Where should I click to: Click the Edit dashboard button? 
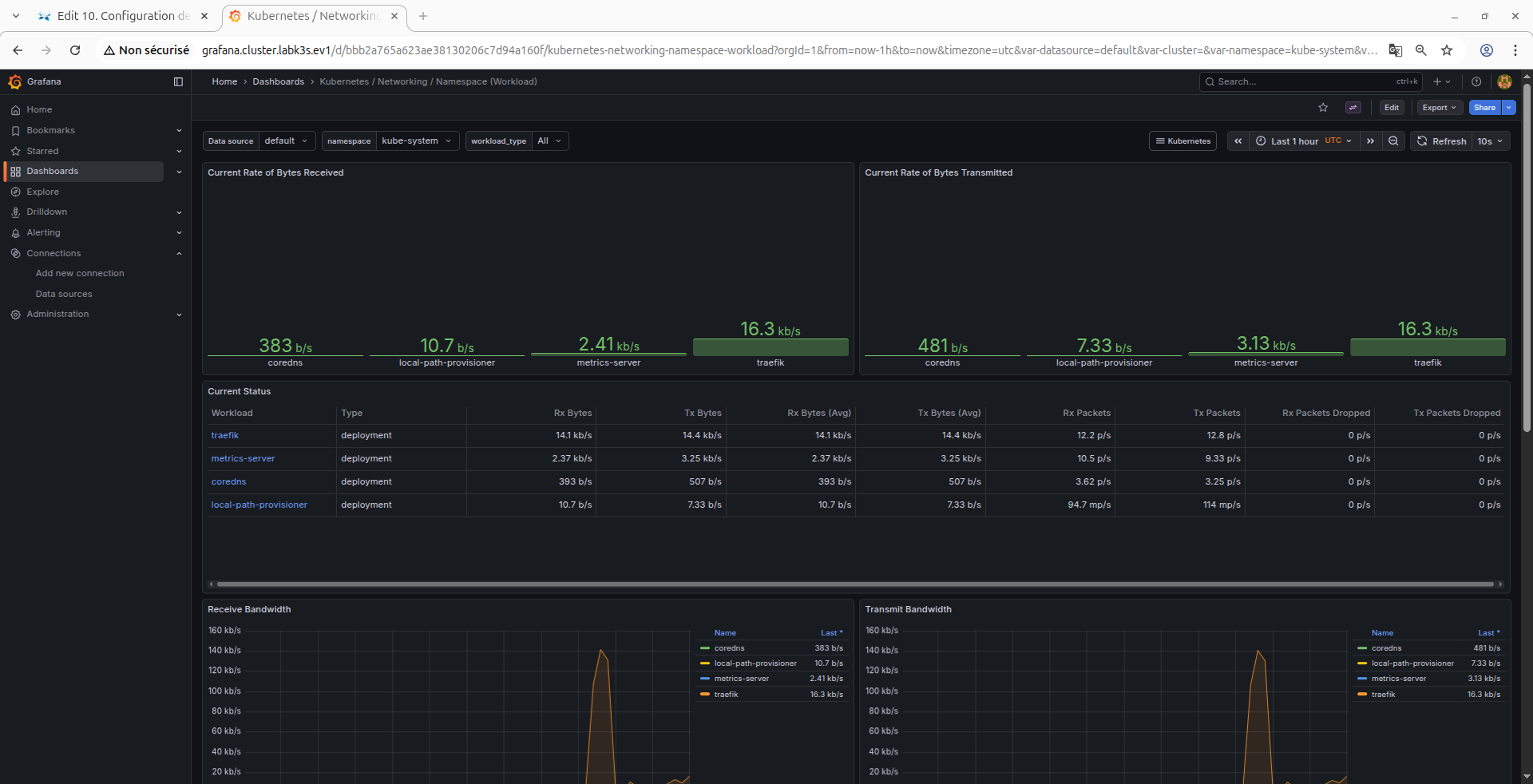click(1392, 108)
